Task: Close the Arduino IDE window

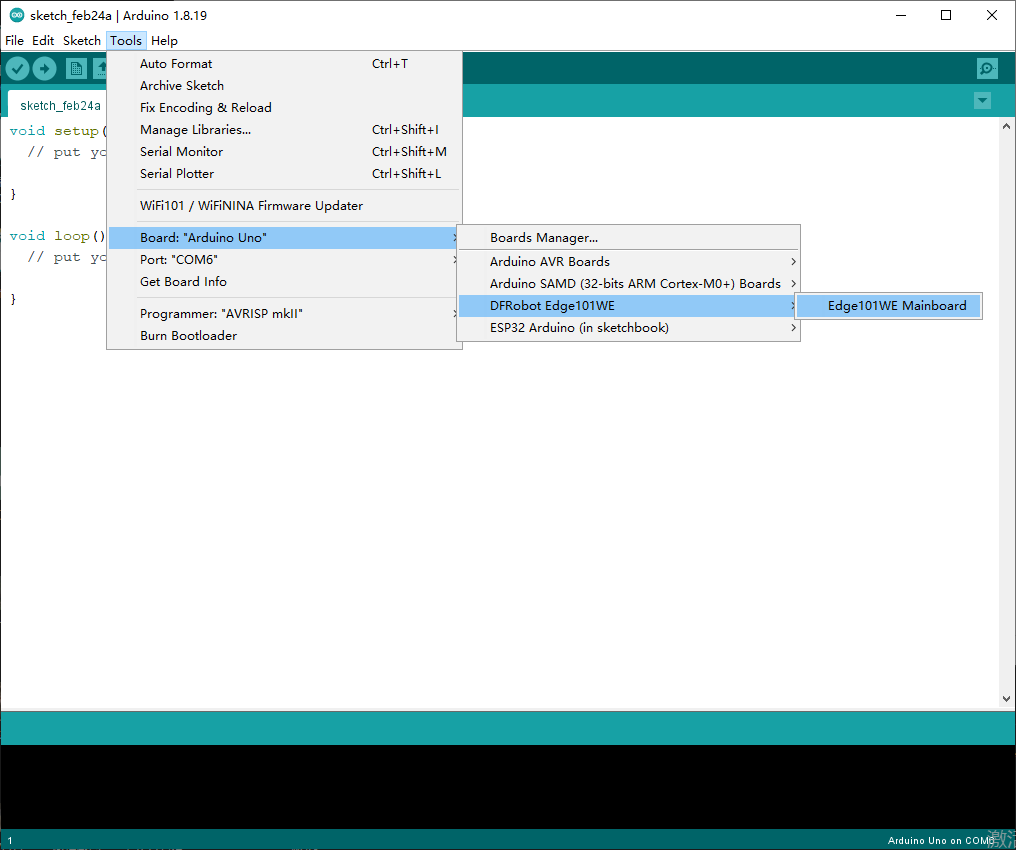Action: [x=991, y=15]
